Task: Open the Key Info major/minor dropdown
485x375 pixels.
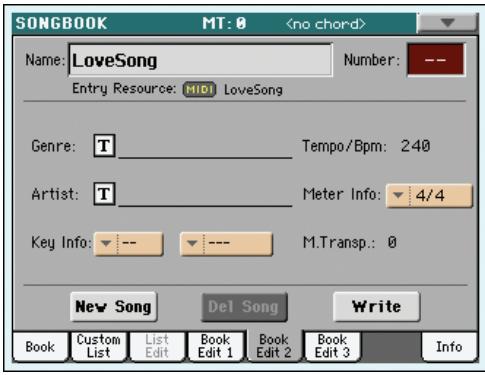Action: pyautogui.click(x=226, y=244)
